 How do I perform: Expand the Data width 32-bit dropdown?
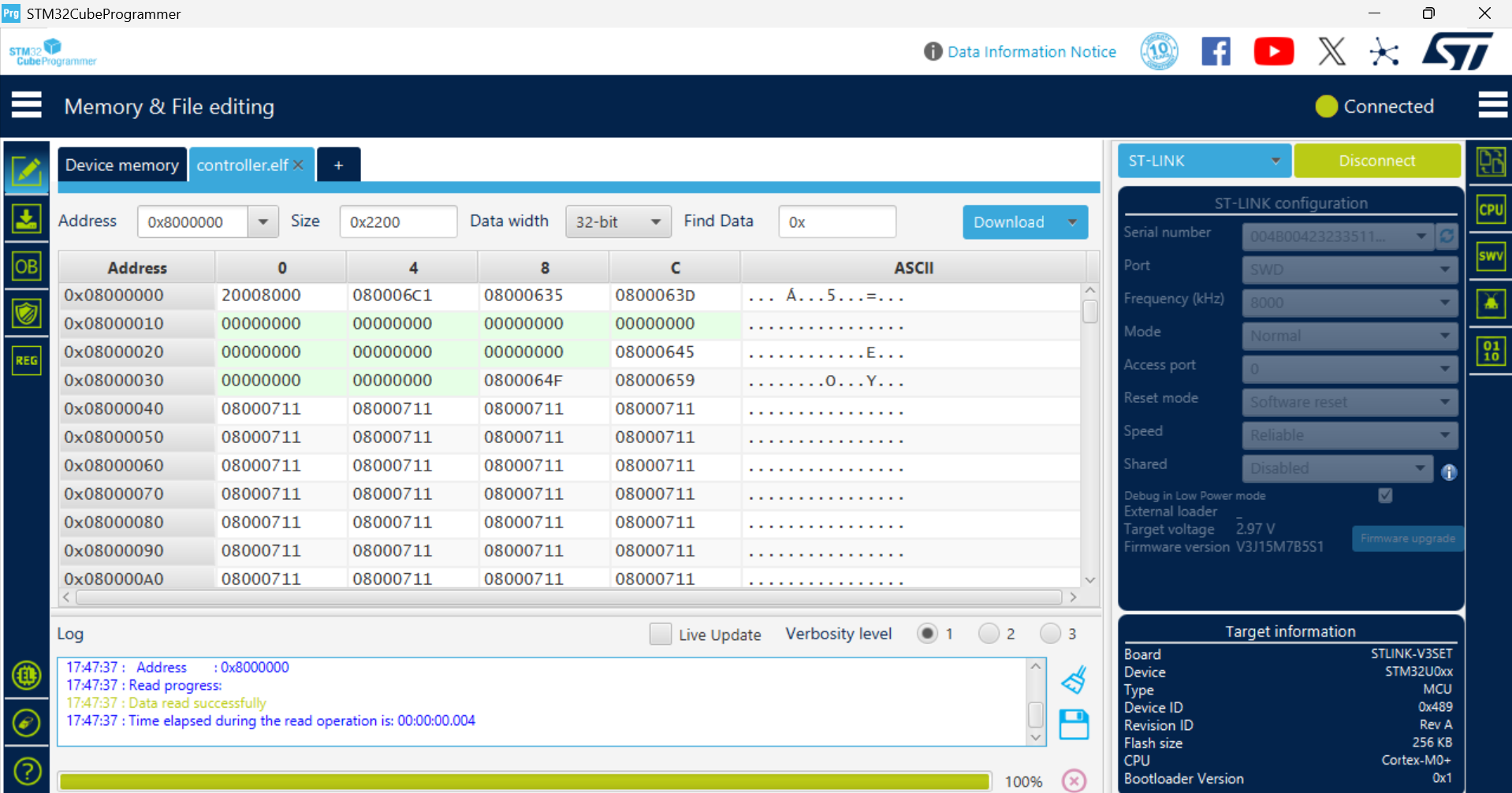pos(618,222)
